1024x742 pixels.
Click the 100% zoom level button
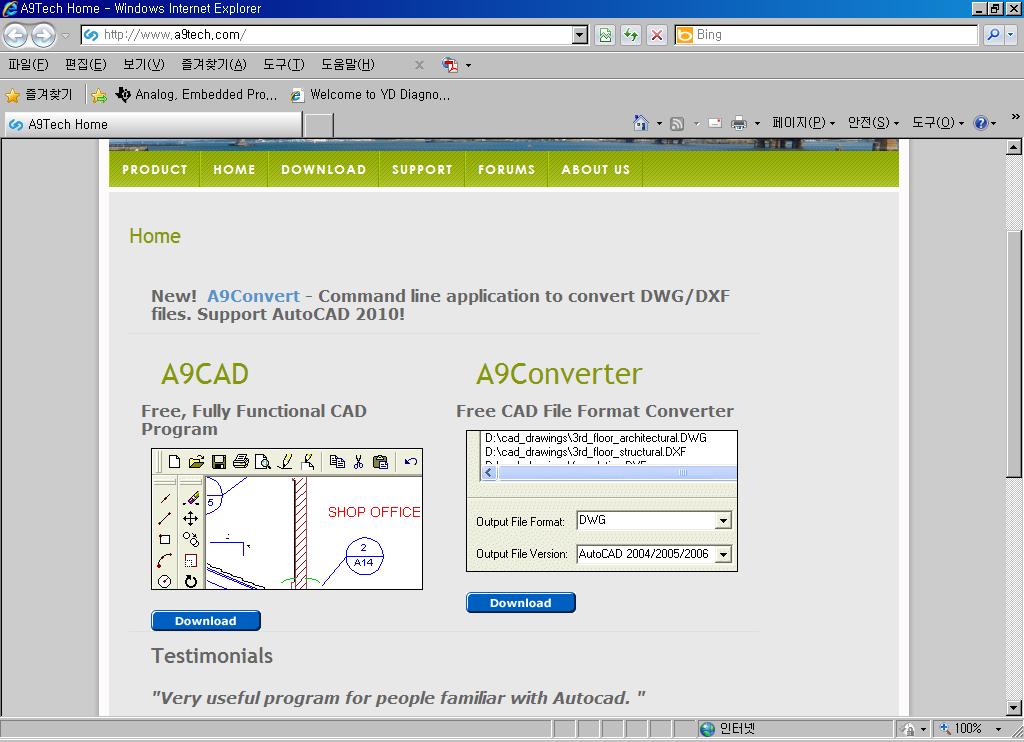click(x=961, y=728)
